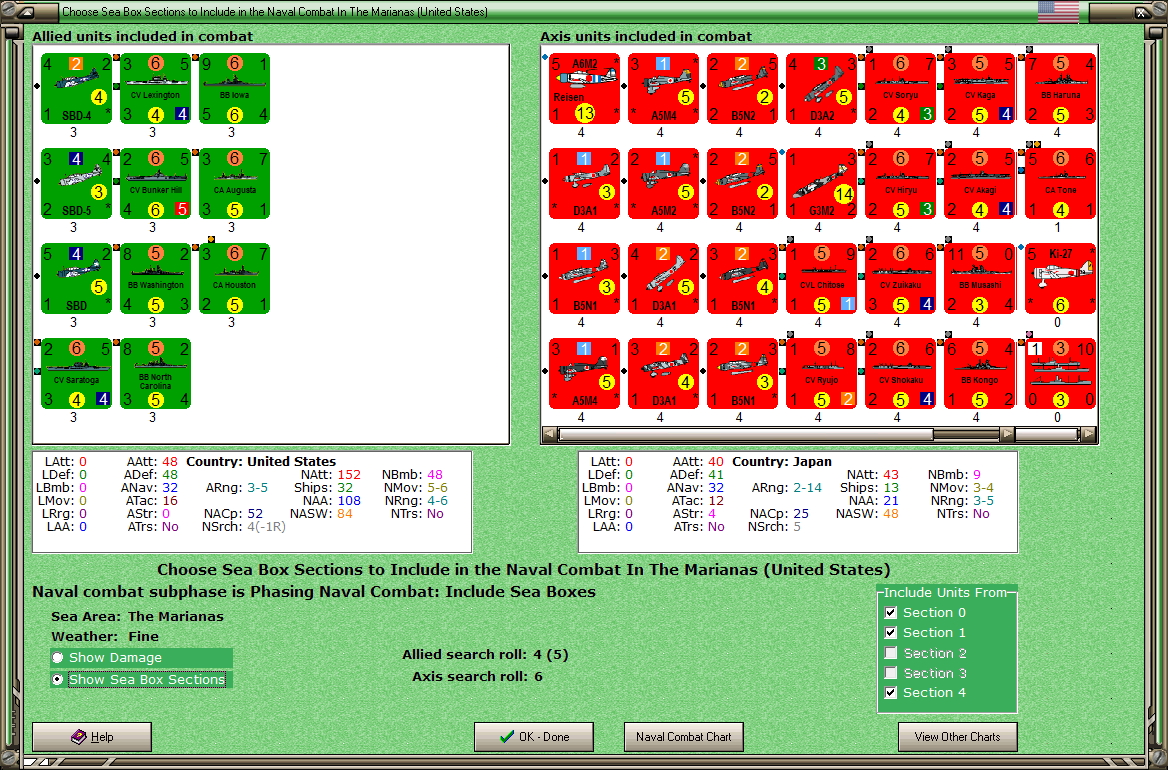This screenshot has height=770, width=1168.
Task: Uncheck the Section 1 checkbox
Action: (x=890, y=633)
